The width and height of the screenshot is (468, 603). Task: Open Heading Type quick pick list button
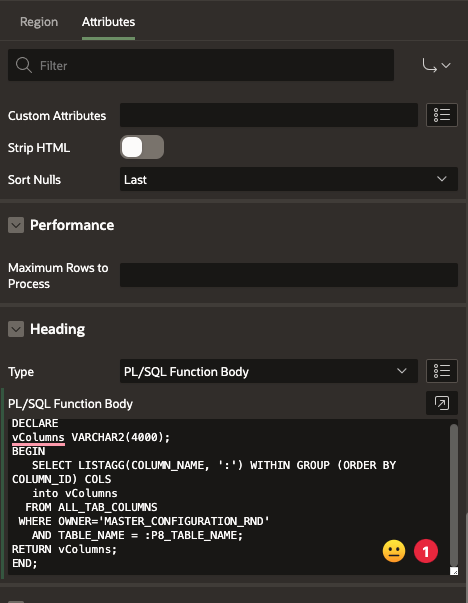click(x=442, y=371)
